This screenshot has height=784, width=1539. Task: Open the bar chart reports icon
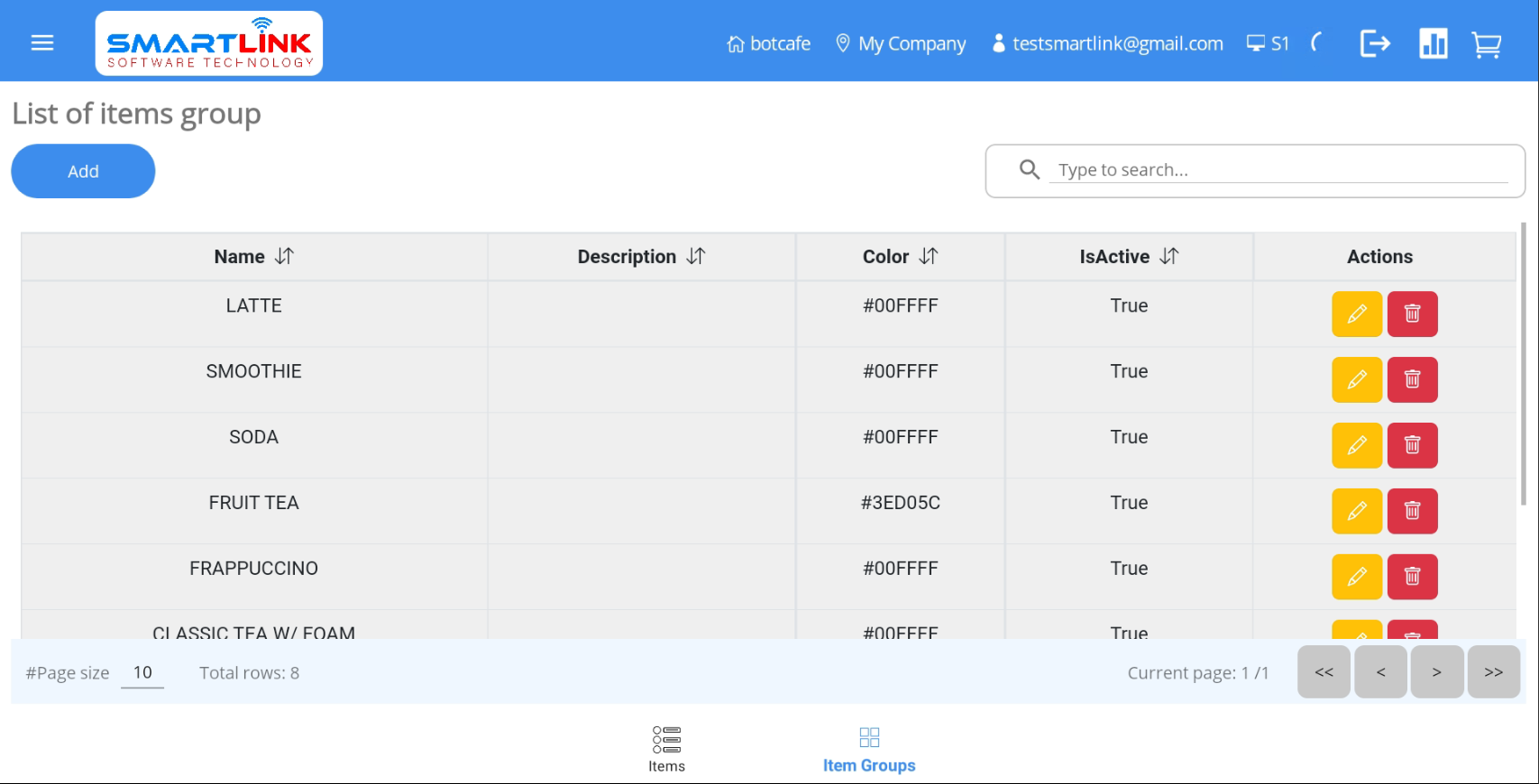(1433, 43)
